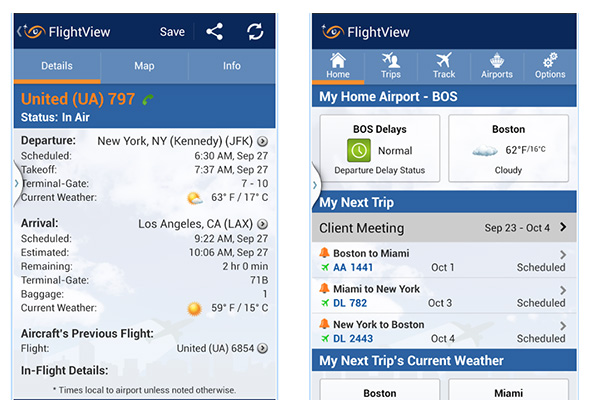Expand the Client Meeting trip chevron

pyautogui.click(x=563, y=228)
